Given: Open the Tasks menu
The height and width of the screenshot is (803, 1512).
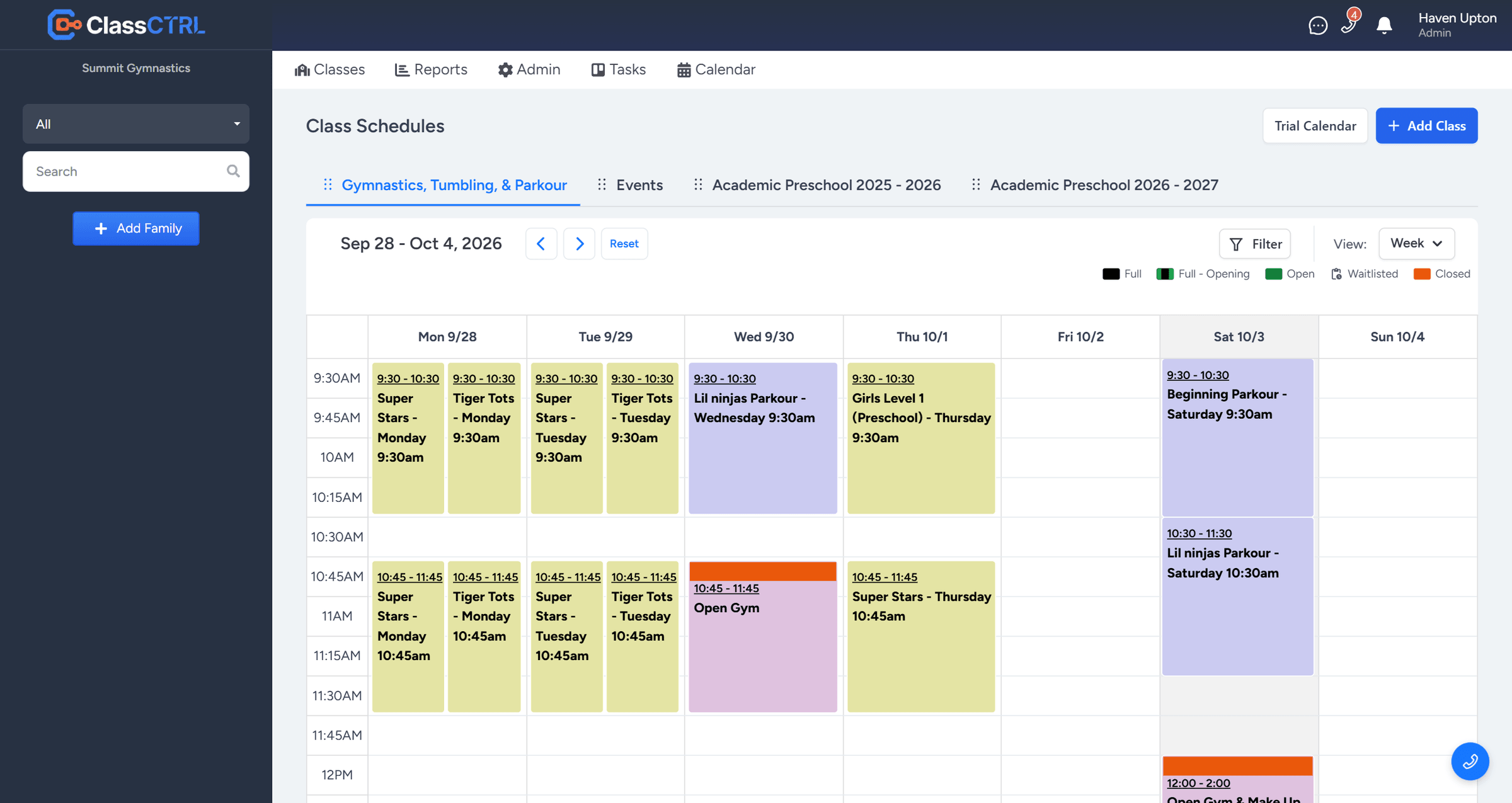Looking at the screenshot, I should pyautogui.click(x=619, y=69).
